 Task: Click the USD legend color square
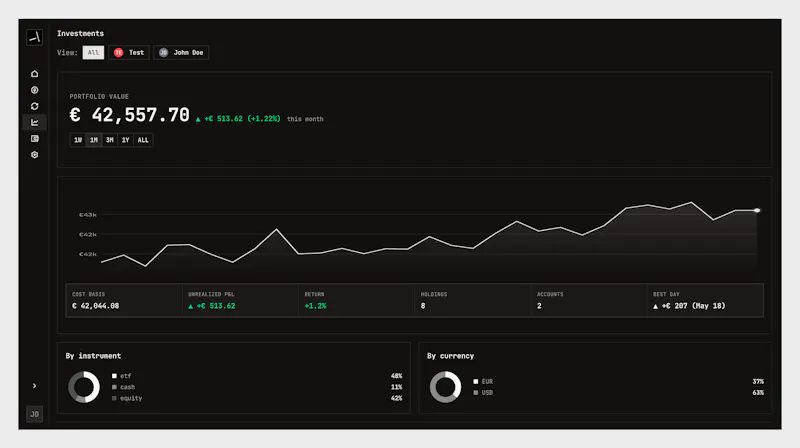(476, 393)
